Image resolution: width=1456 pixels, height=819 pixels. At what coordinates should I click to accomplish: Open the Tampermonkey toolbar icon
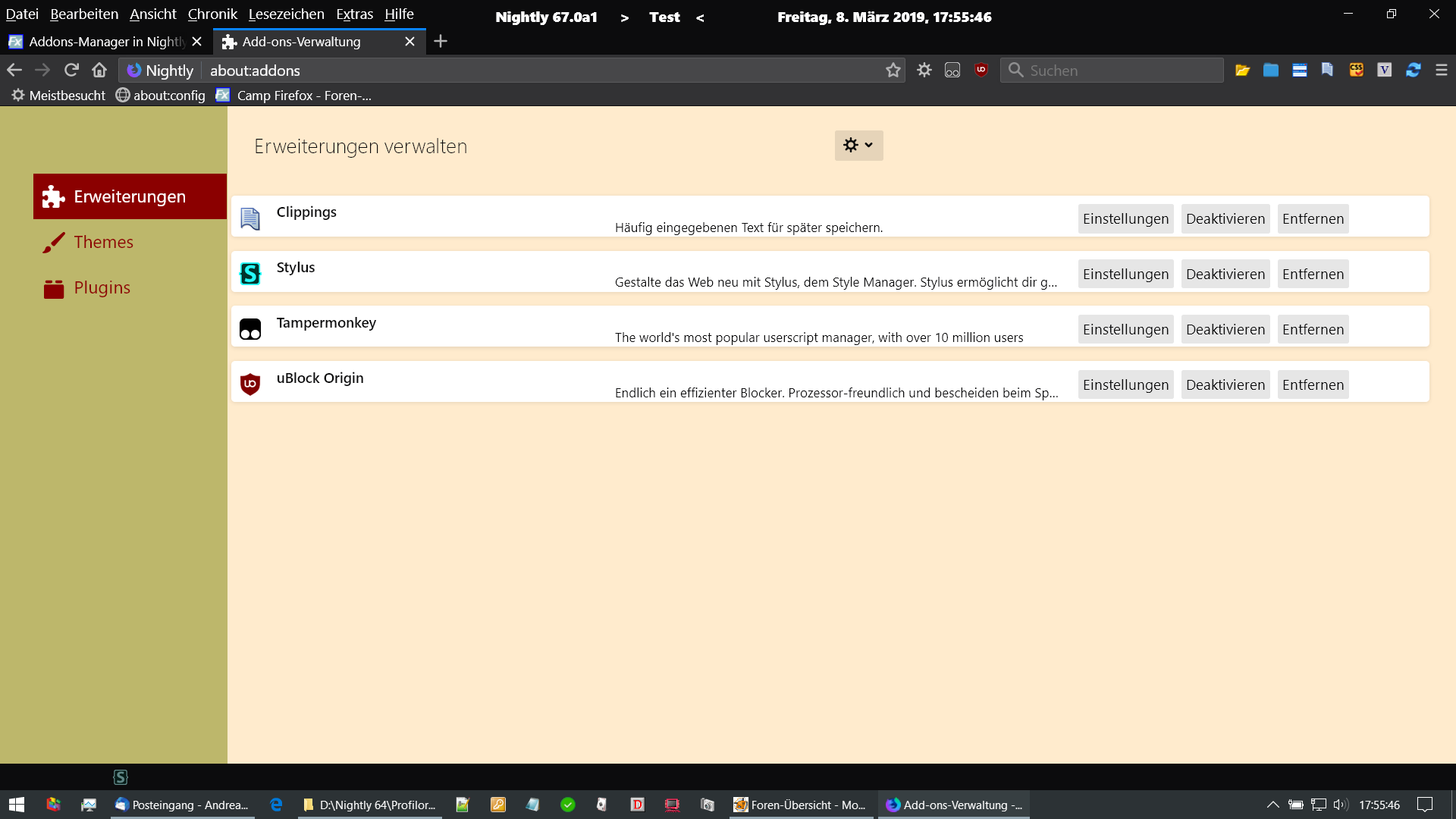click(952, 71)
